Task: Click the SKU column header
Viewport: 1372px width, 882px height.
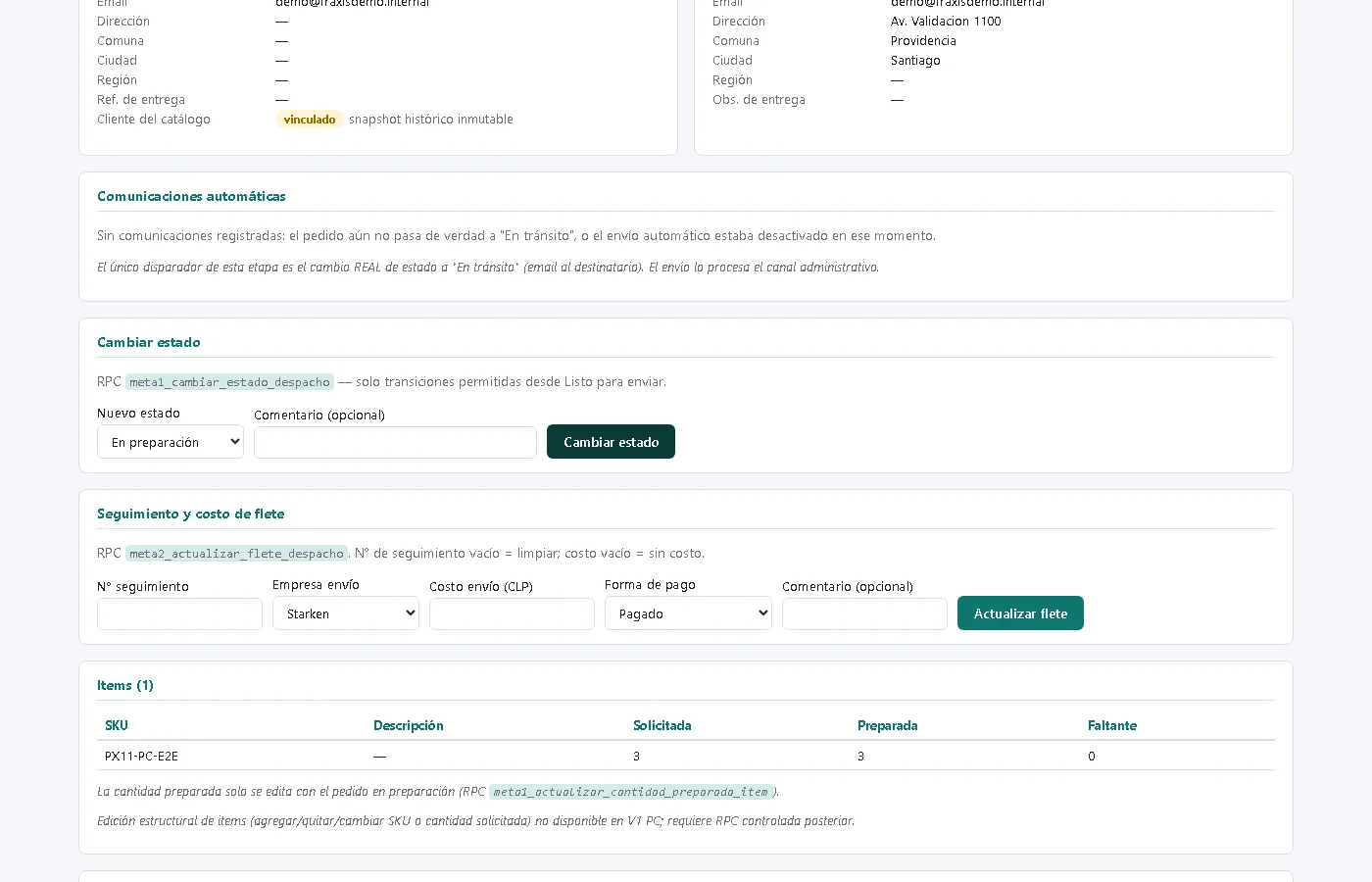Action: pos(117,725)
